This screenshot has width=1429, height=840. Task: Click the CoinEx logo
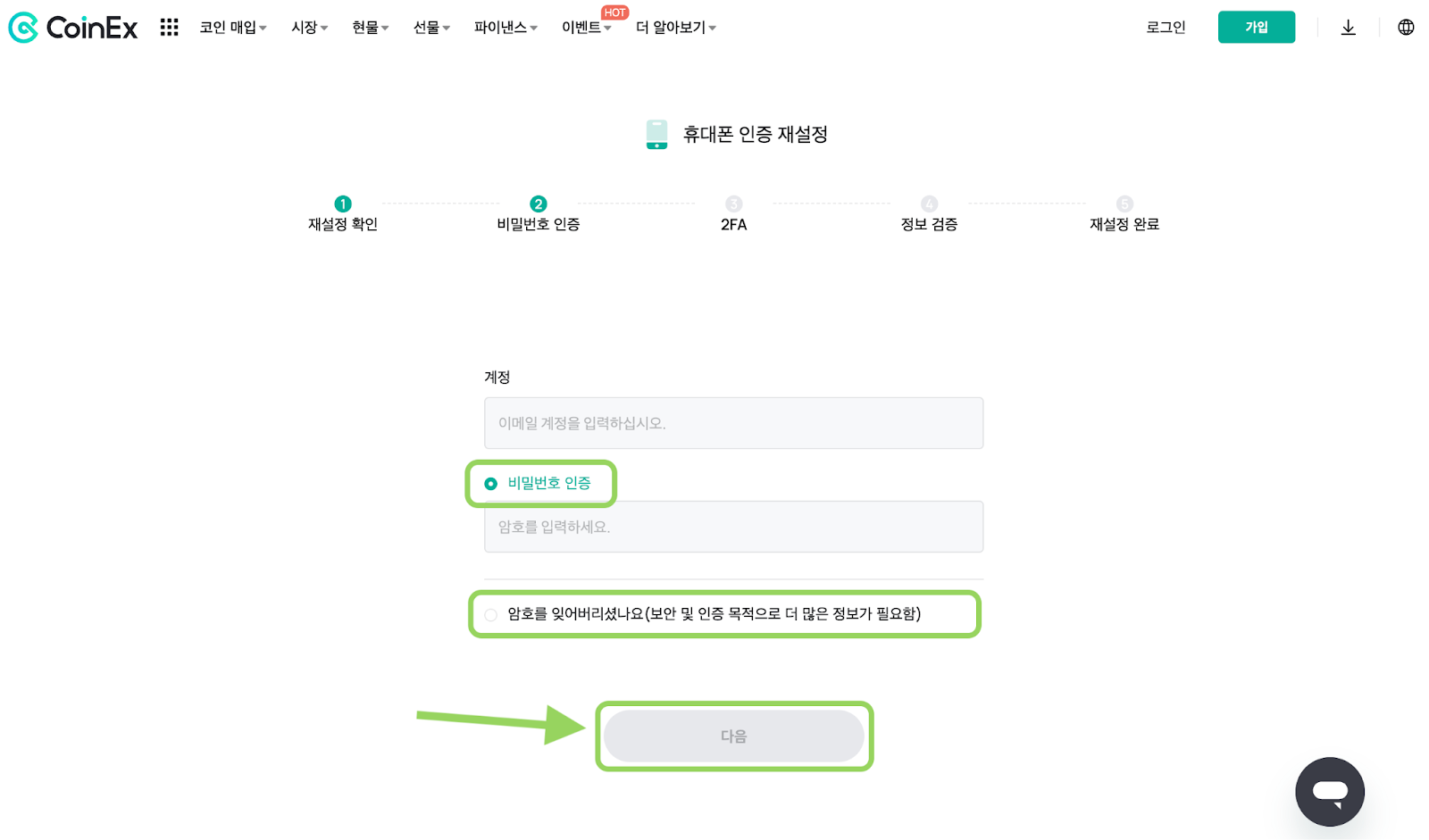[x=73, y=28]
